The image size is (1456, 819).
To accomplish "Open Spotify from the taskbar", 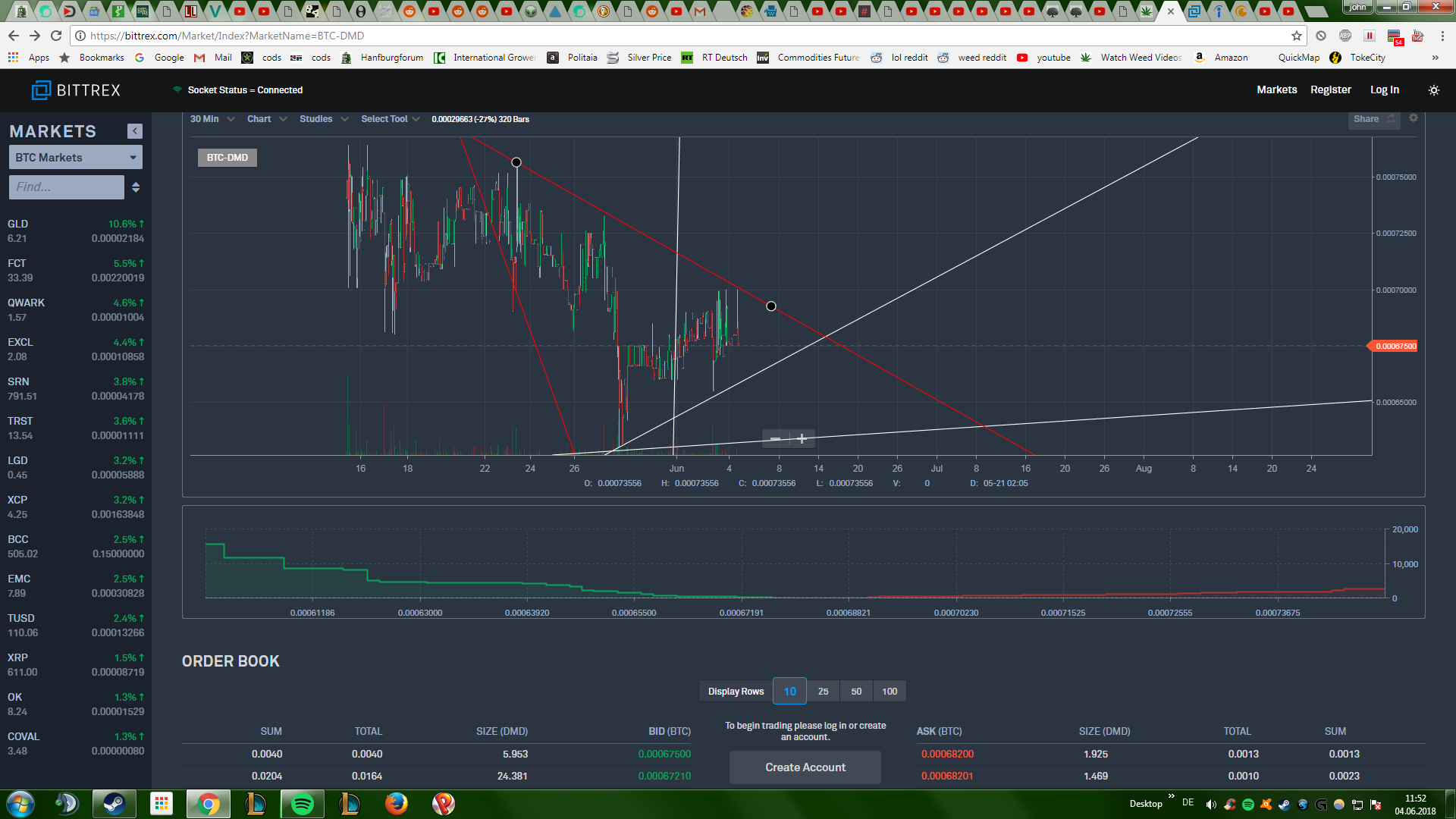I will [x=302, y=803].
